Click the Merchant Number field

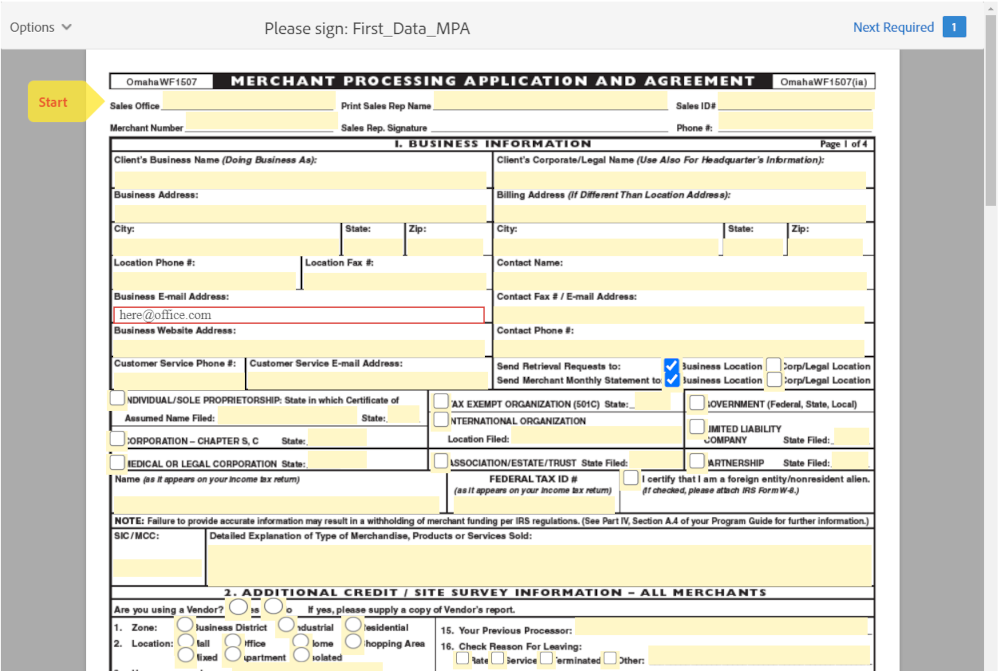[261, 122]
